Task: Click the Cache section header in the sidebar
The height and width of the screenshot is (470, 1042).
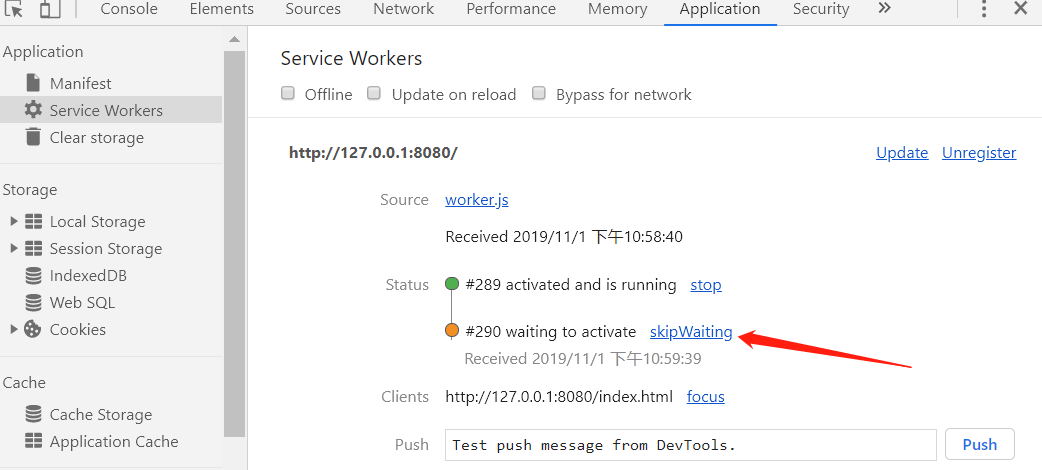Action: pyautogui.click(x=25, y=383)
